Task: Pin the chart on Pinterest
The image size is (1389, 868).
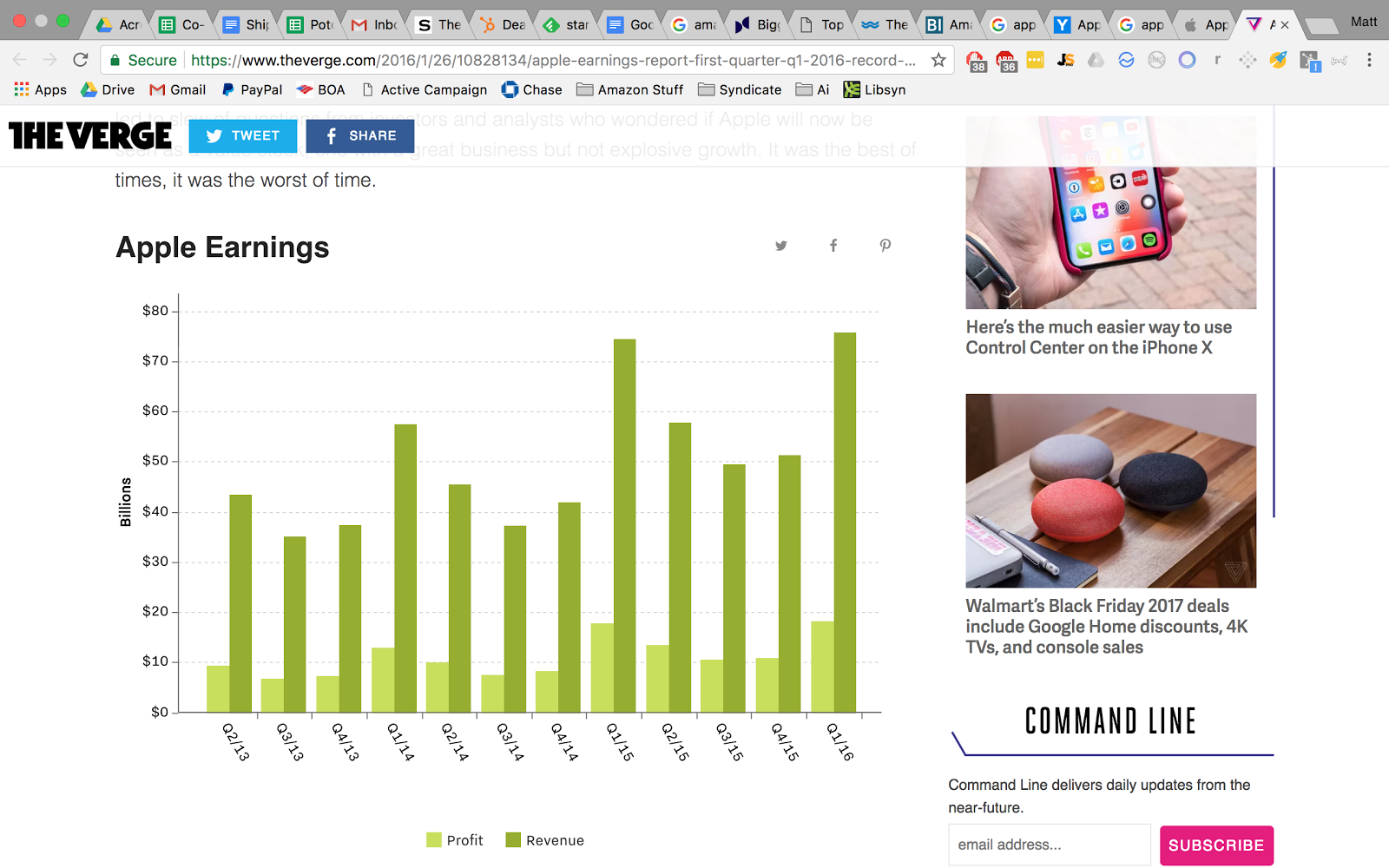Action: coord(885,246)
